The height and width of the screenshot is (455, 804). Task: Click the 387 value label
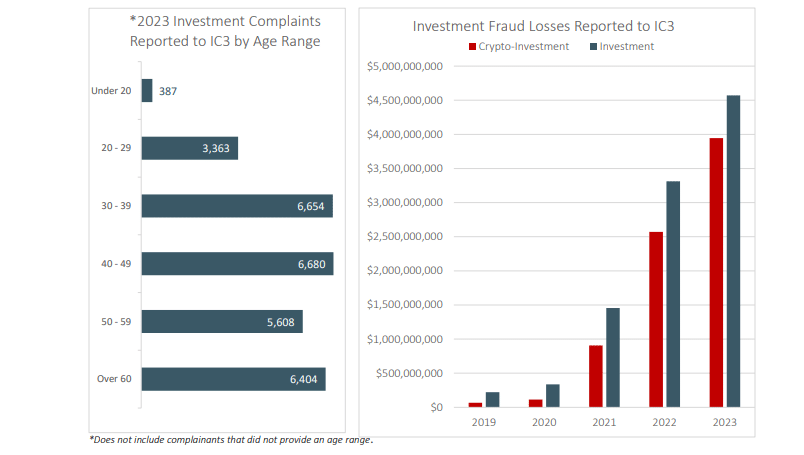[168, 91]
